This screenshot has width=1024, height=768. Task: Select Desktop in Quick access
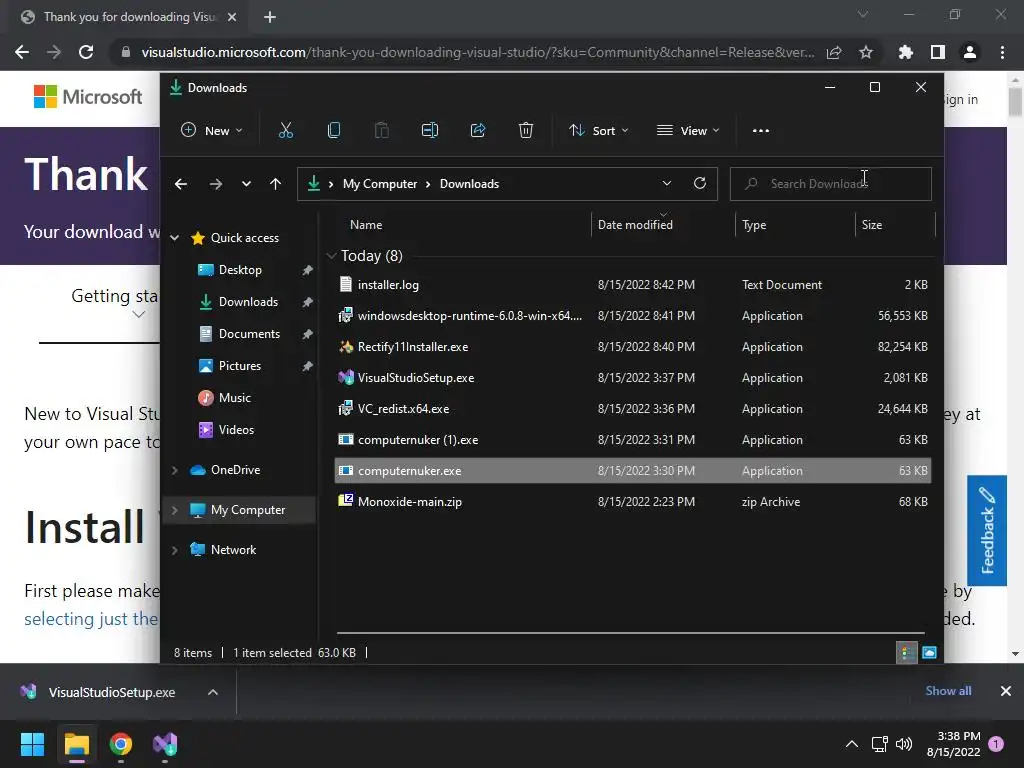(240, 270)
